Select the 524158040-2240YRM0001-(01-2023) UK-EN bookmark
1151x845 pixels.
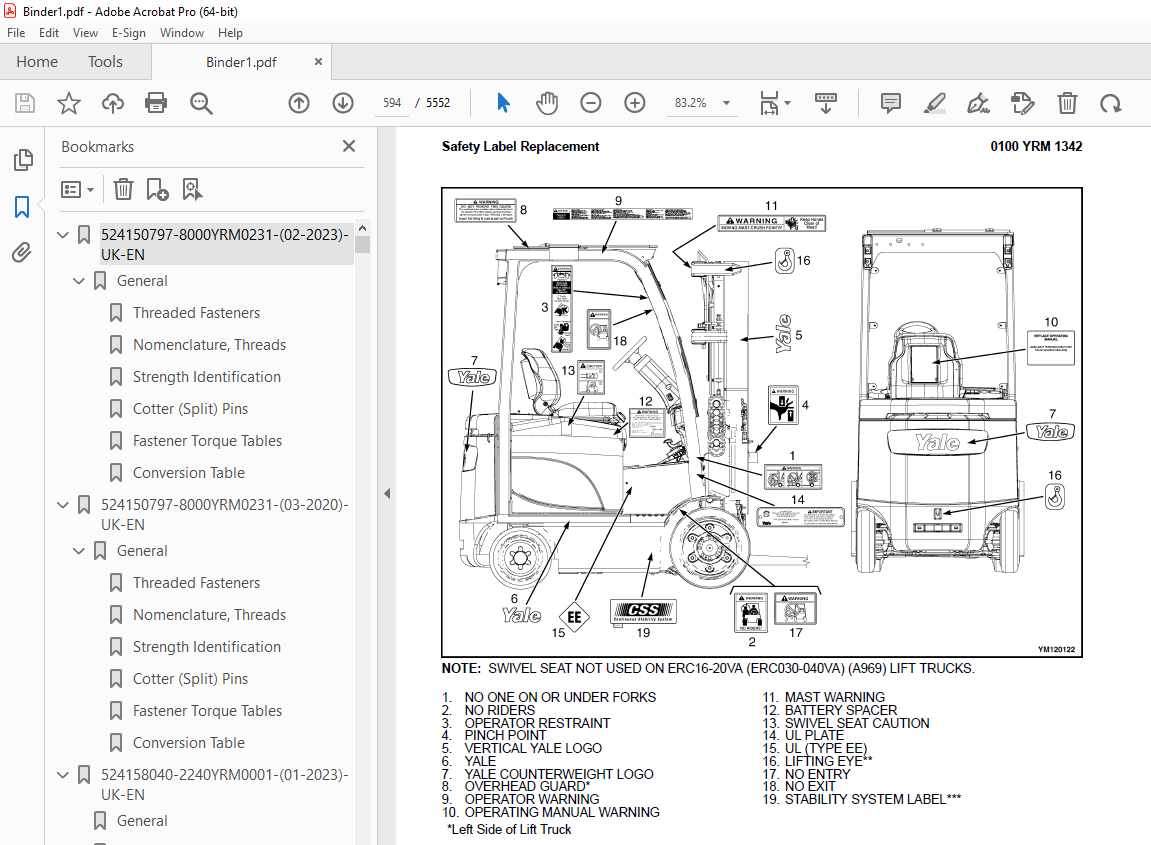(225, 785)
